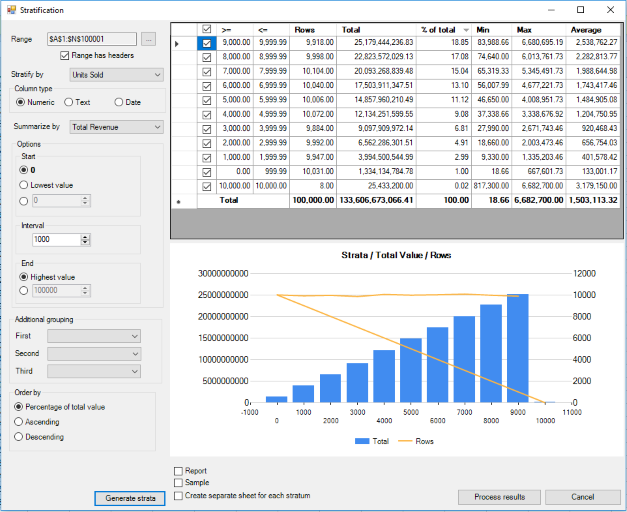Screen dimensions: 627x512
Task: Maximize the Stratification window
Action: pyautogui.click(x=580, y=10)
